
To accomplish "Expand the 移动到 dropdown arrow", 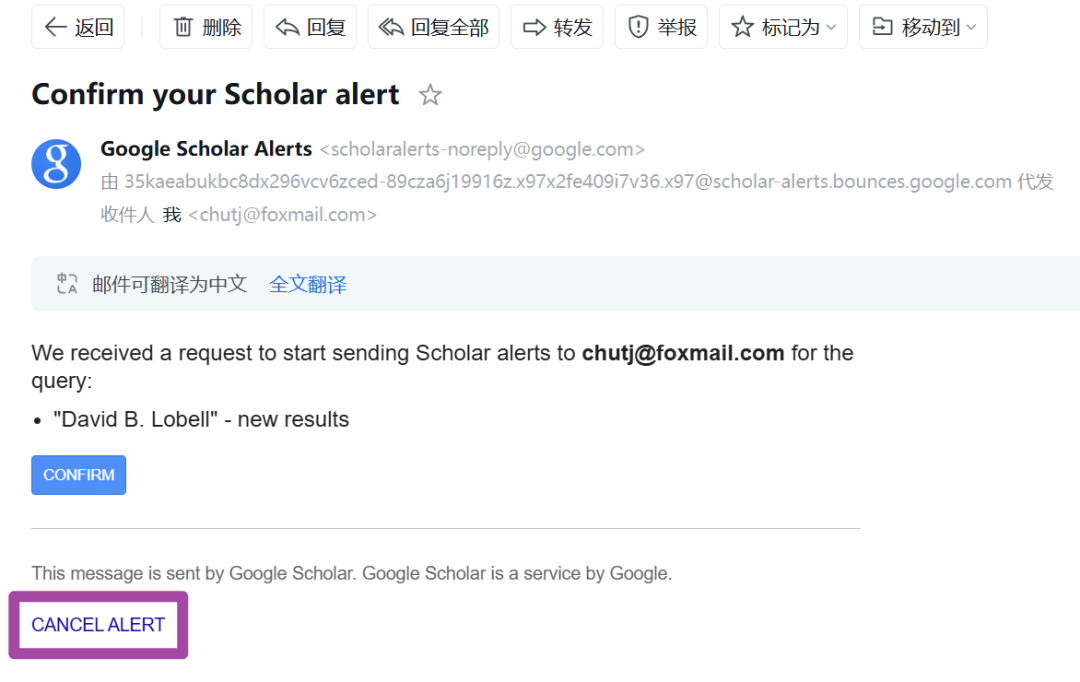I will tap(971, 28).
